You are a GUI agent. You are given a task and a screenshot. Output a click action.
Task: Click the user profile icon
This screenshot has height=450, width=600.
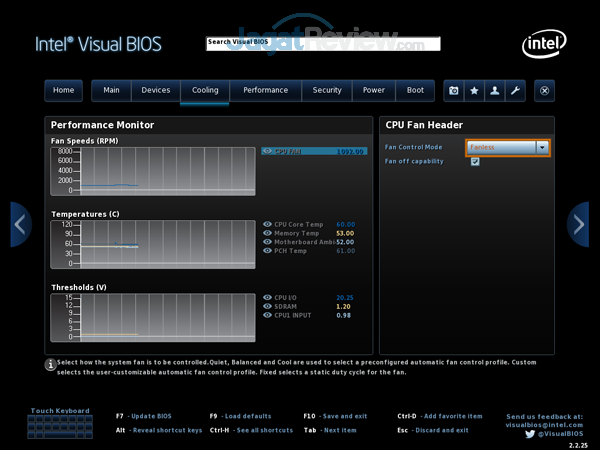[494, 90]
